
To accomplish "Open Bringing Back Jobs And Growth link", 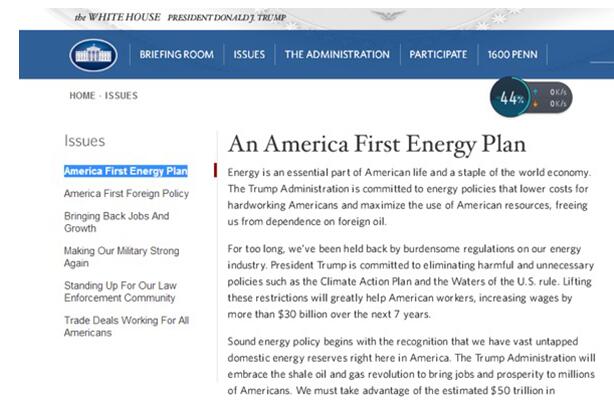I will tap(116, 222).
